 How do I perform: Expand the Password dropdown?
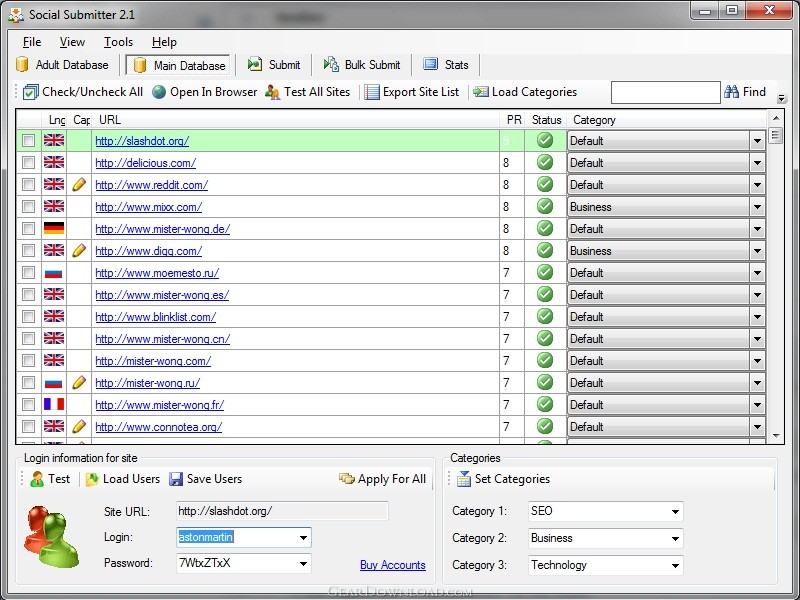click(303, 564)
